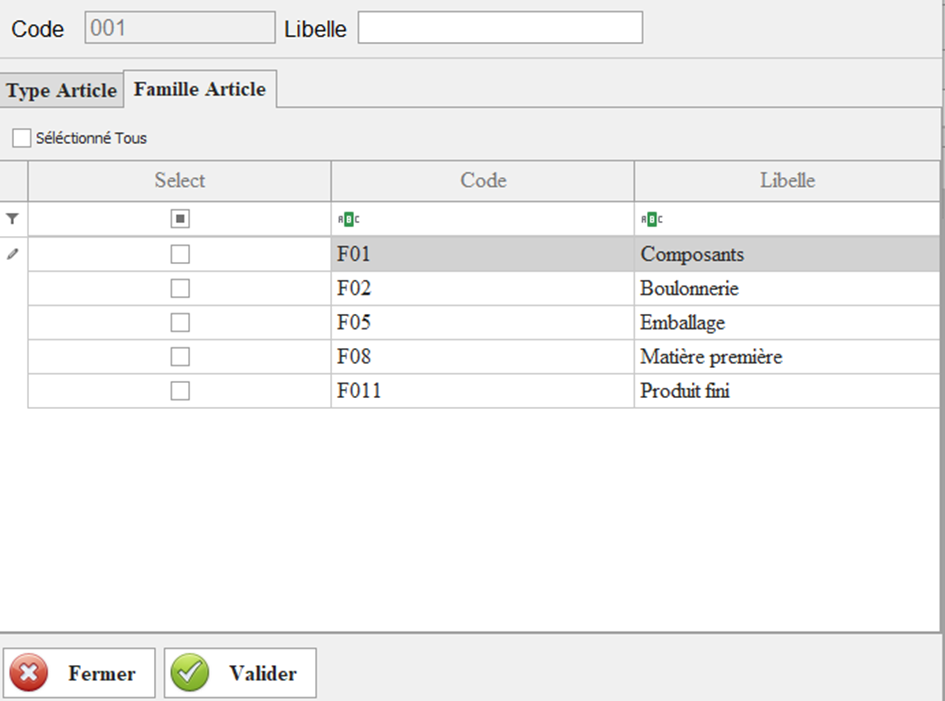Viewport: 945px width, 701px height.
Task: Open Libelle column ABC filter operator icon
Action: coord(652,219)
